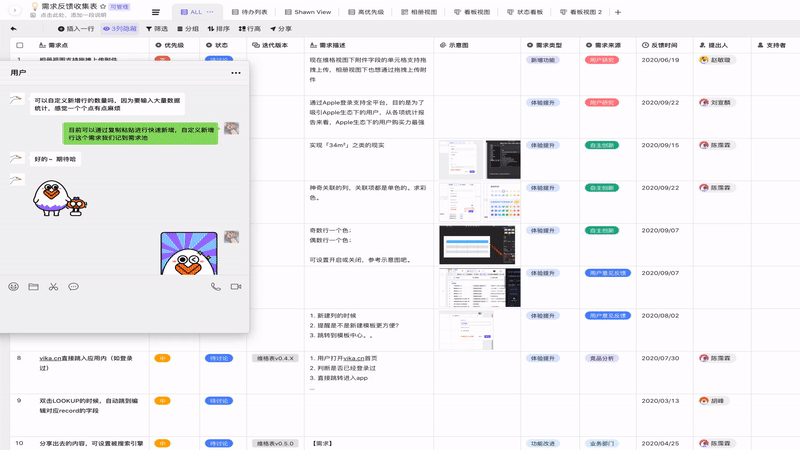Click 插入一行 to insert a row
The image size is (800, 450).
click(76, 29)
